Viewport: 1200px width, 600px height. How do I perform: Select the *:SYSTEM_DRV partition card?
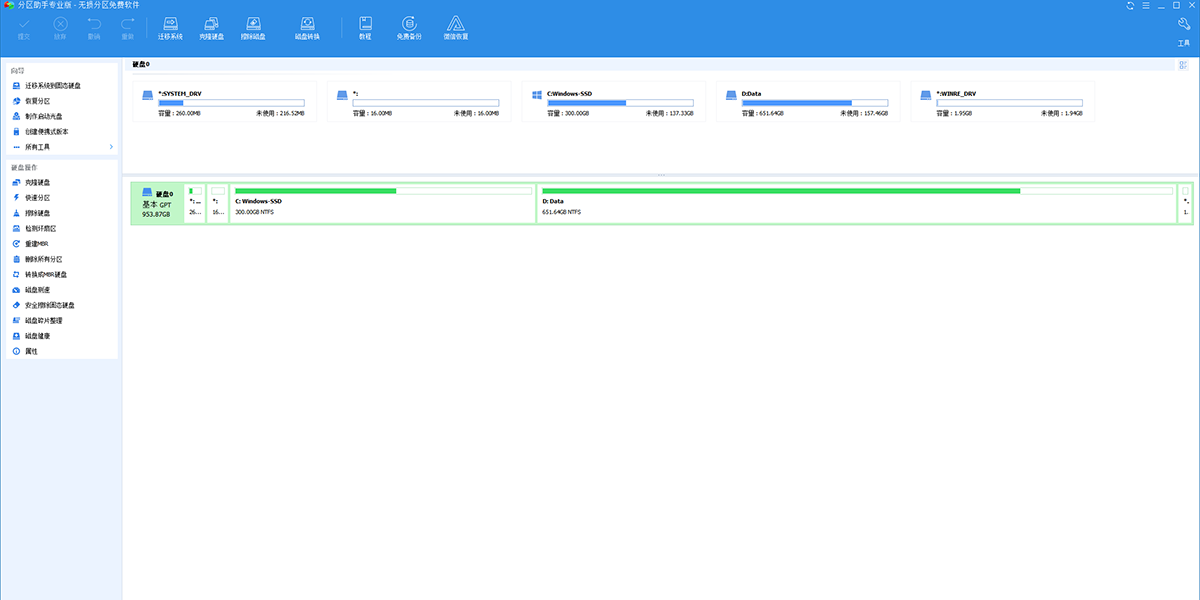point(225,102)
